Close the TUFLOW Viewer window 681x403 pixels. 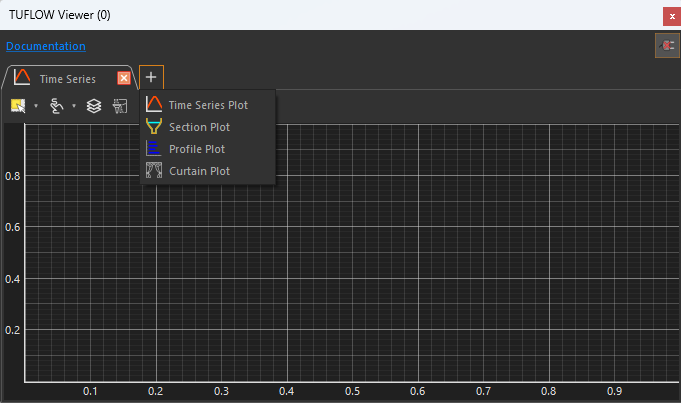pyautogui.click(x=670, y=15)
